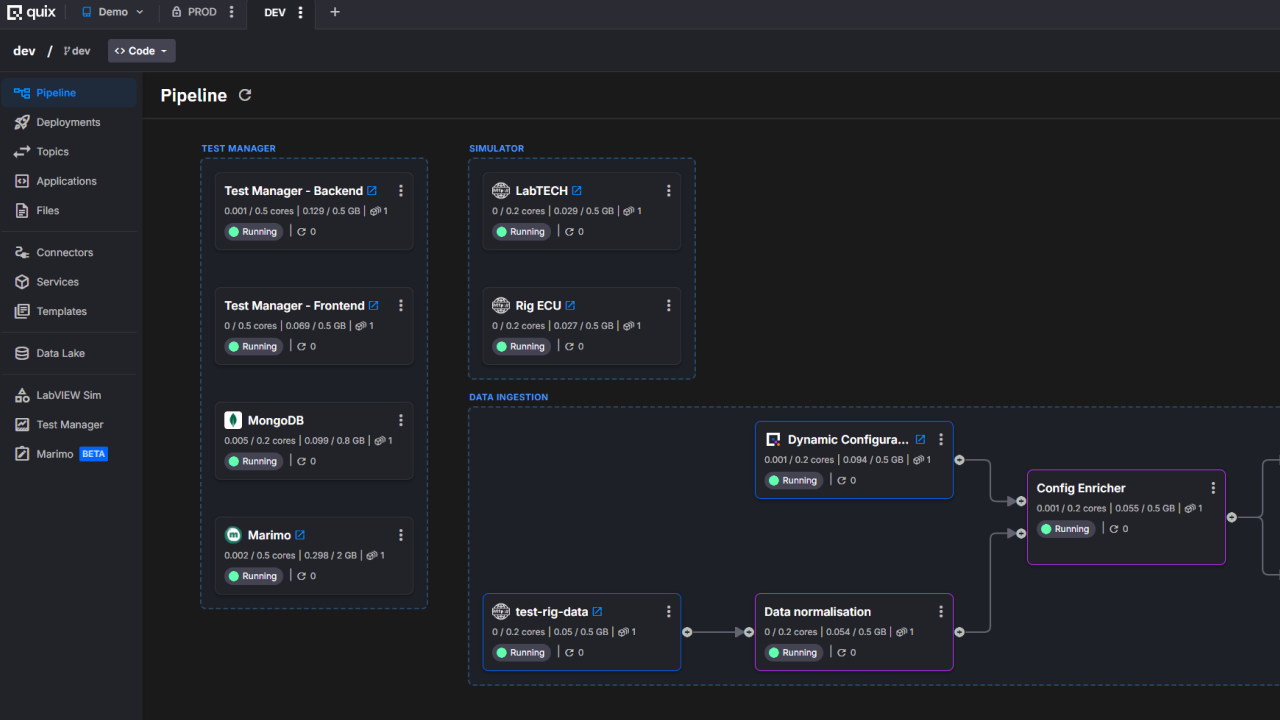The image size is (1280, 720).
Task: Open Config Enricher three-dot menu
Action: tap(1213, 488)
